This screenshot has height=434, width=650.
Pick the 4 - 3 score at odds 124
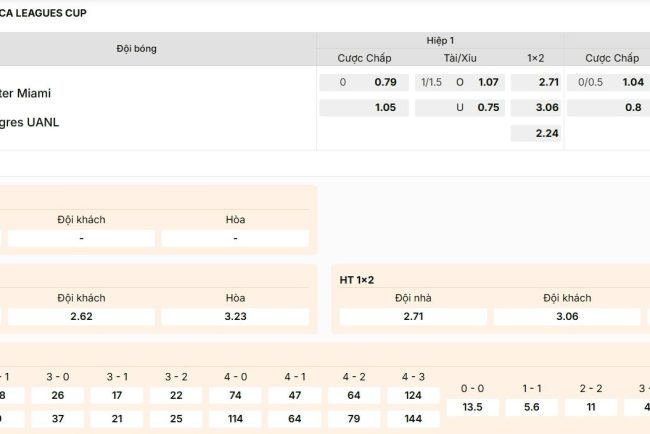[x=413, y=396]
